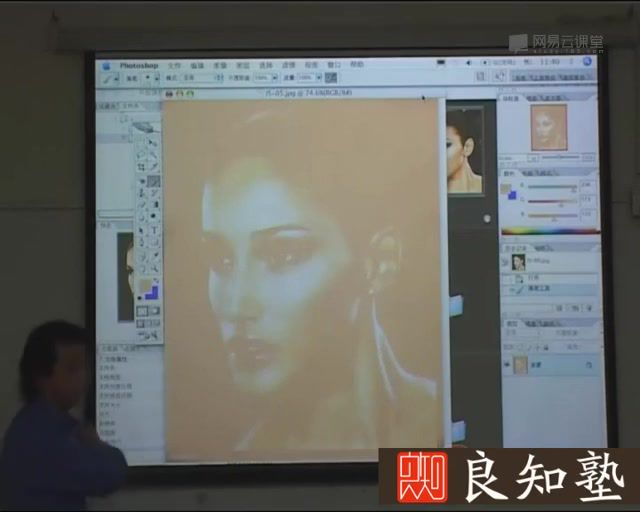This screenshot has height=512, width=640.
Task: Open the flow slider arrow in options bar
Action: pyautogui.click(x=319, y=77)
